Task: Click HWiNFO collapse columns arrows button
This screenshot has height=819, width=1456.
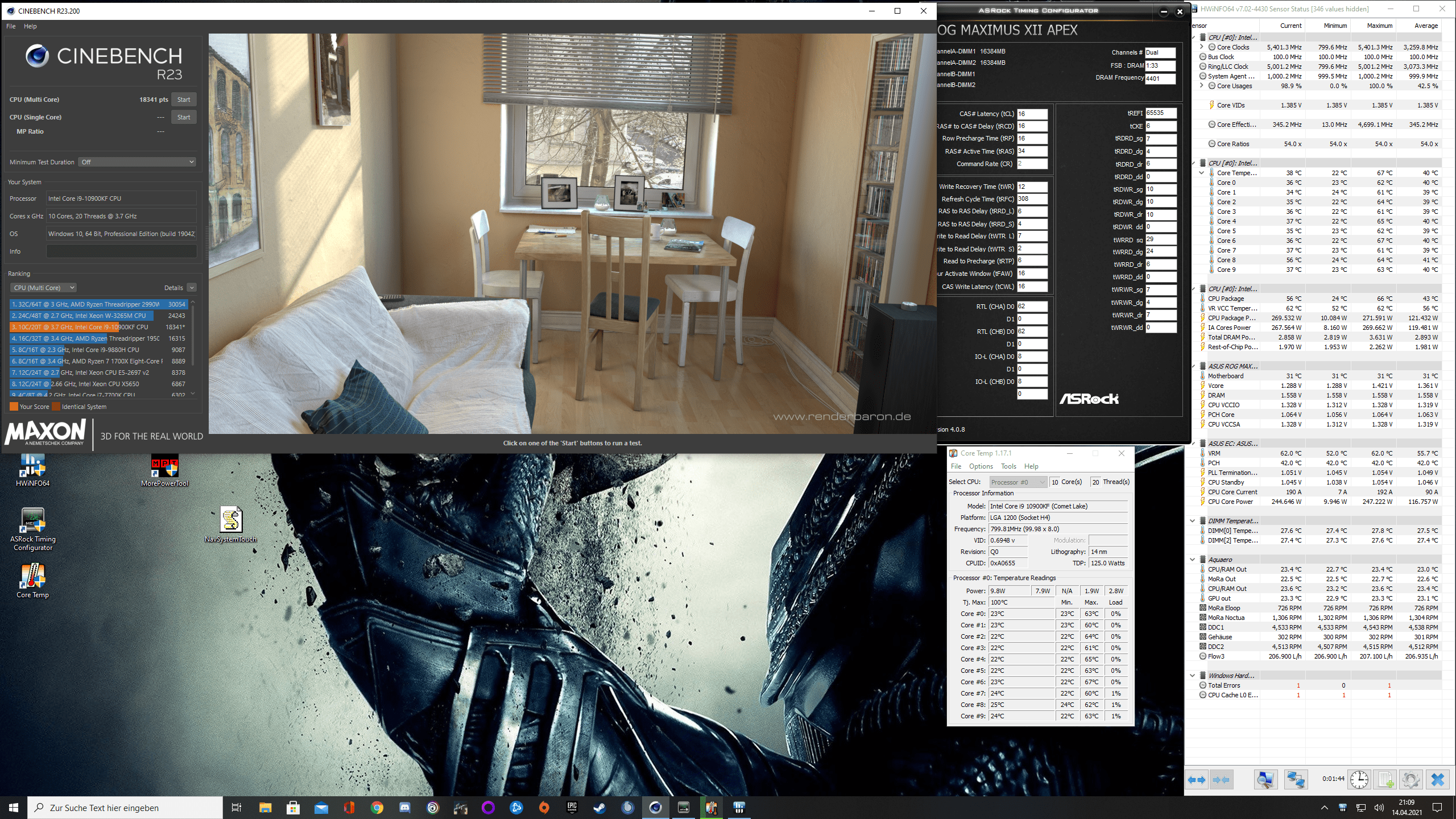Action: [x=1221, y=780]
